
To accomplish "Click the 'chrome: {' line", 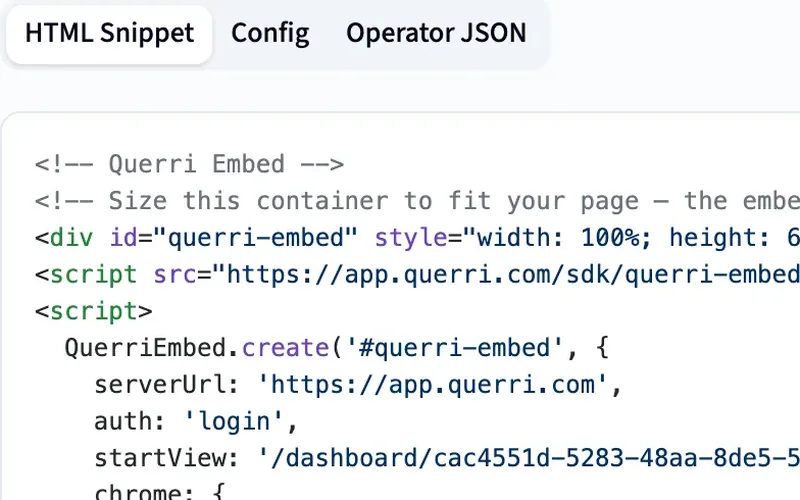I will coord(159,491).
